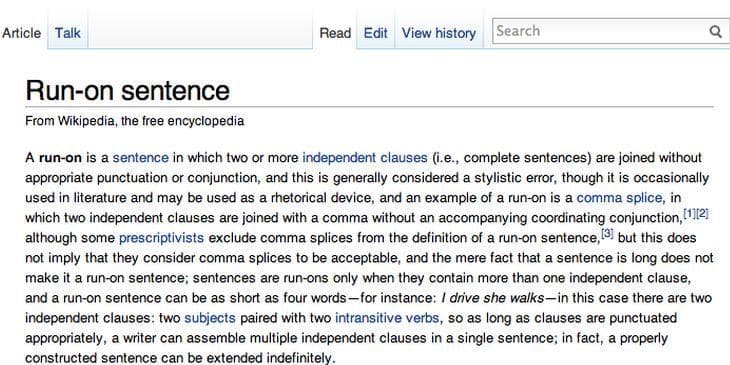
Task: Click the "Run-on sentence" page heading
Action: [x=128, y=90]
